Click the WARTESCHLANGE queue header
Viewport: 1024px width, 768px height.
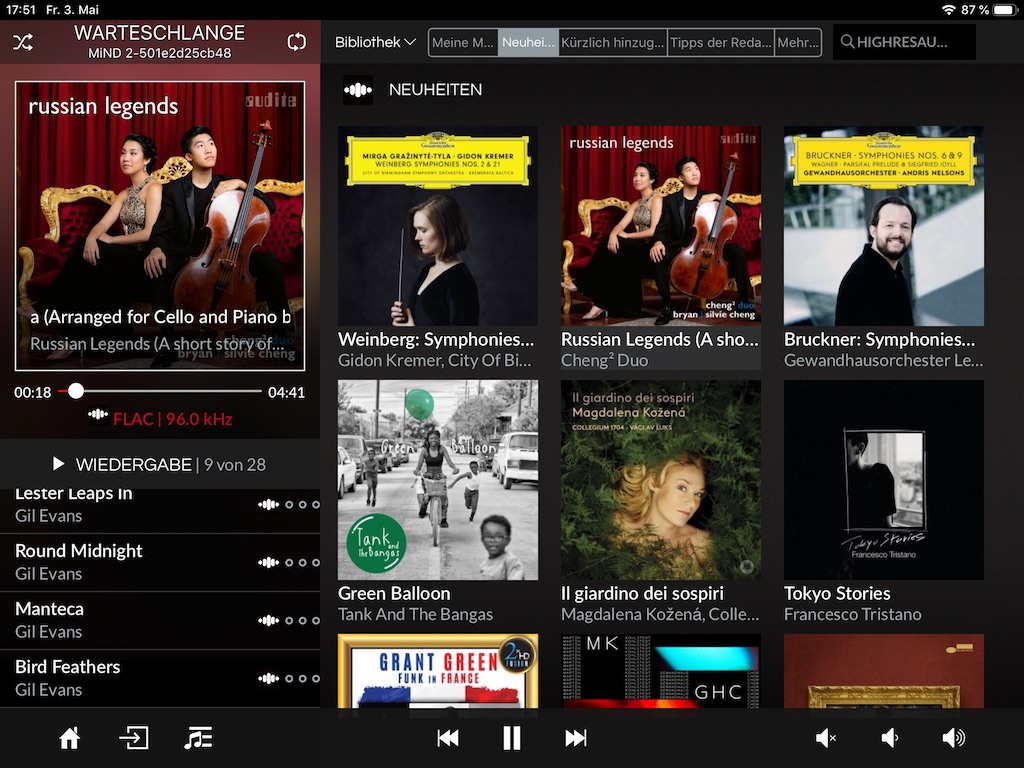(159, 33)
